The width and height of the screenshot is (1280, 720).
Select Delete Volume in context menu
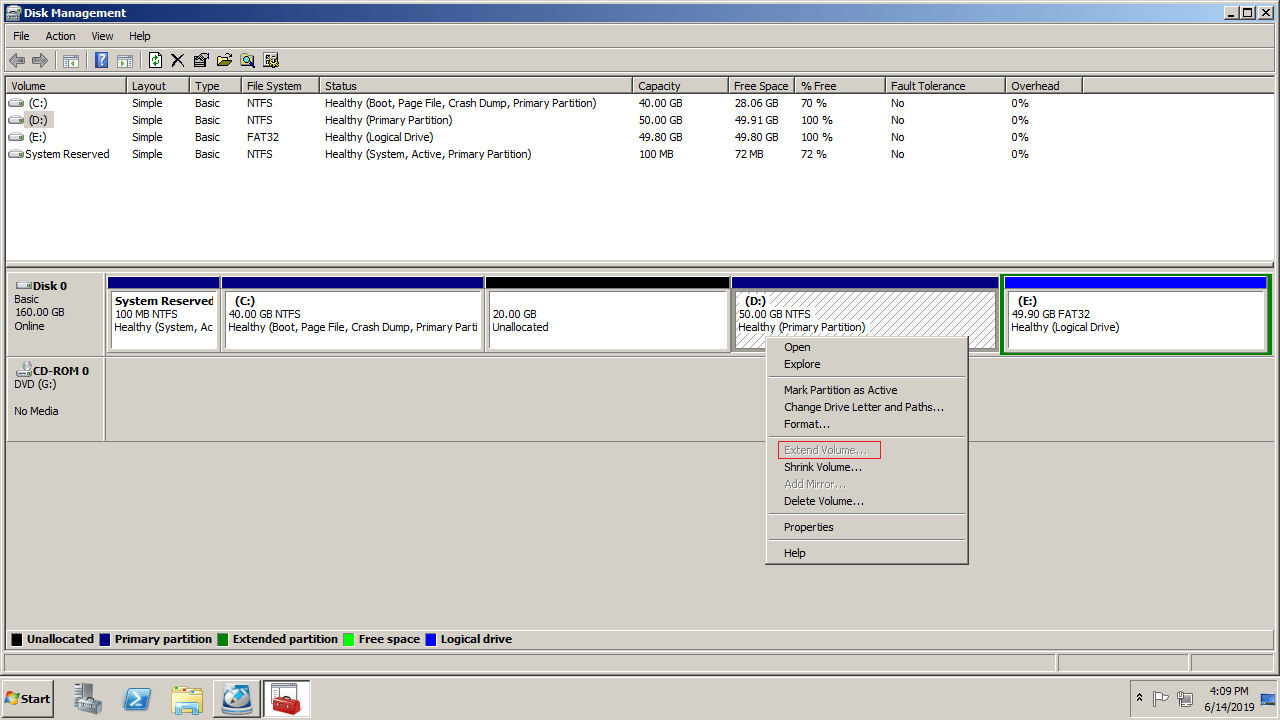pyautogui.click(x=823, y=501)
